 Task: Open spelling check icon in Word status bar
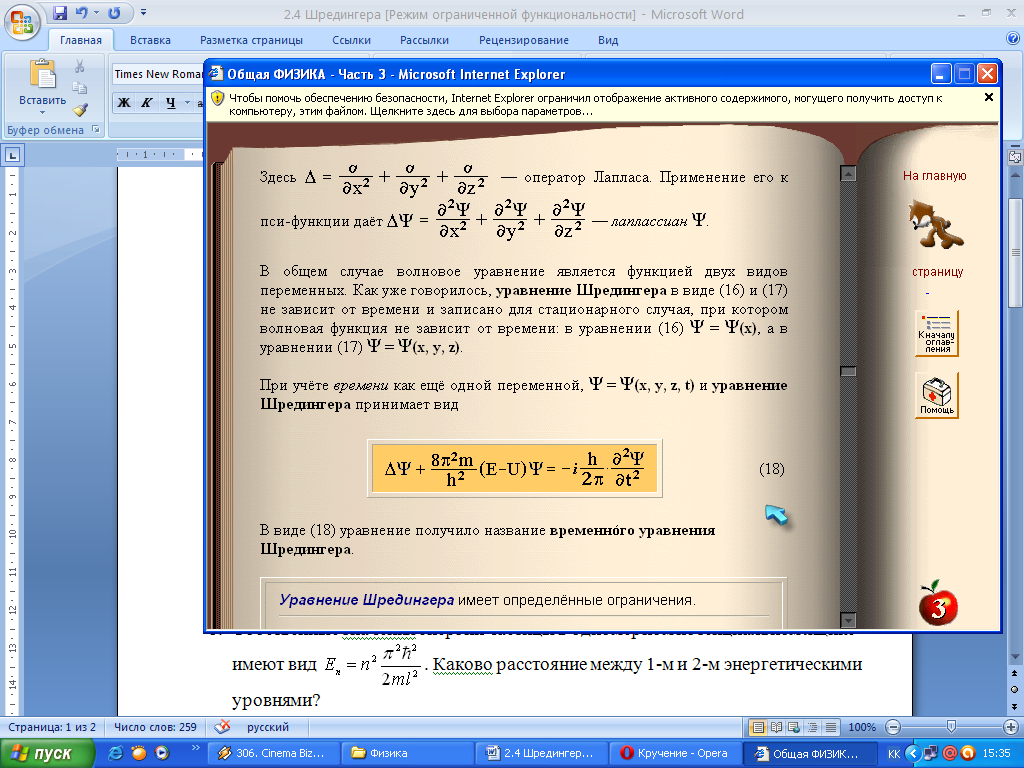pos(223,727)
